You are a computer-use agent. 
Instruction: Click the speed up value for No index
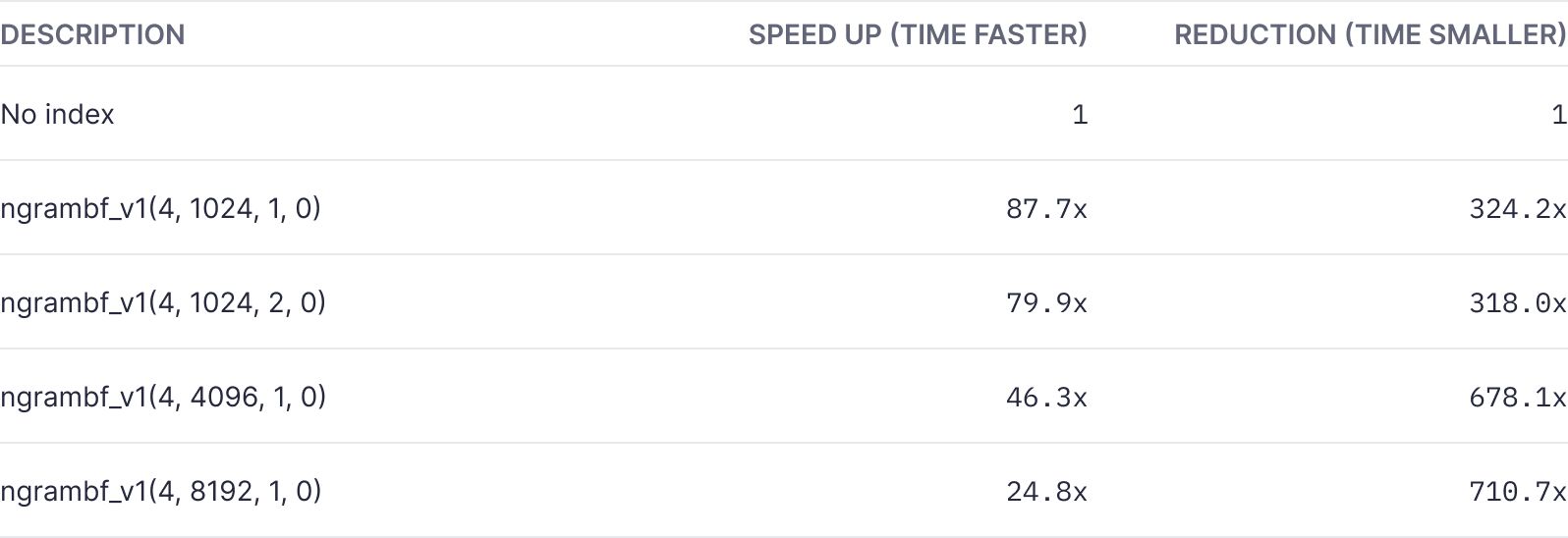[1080, 114]
